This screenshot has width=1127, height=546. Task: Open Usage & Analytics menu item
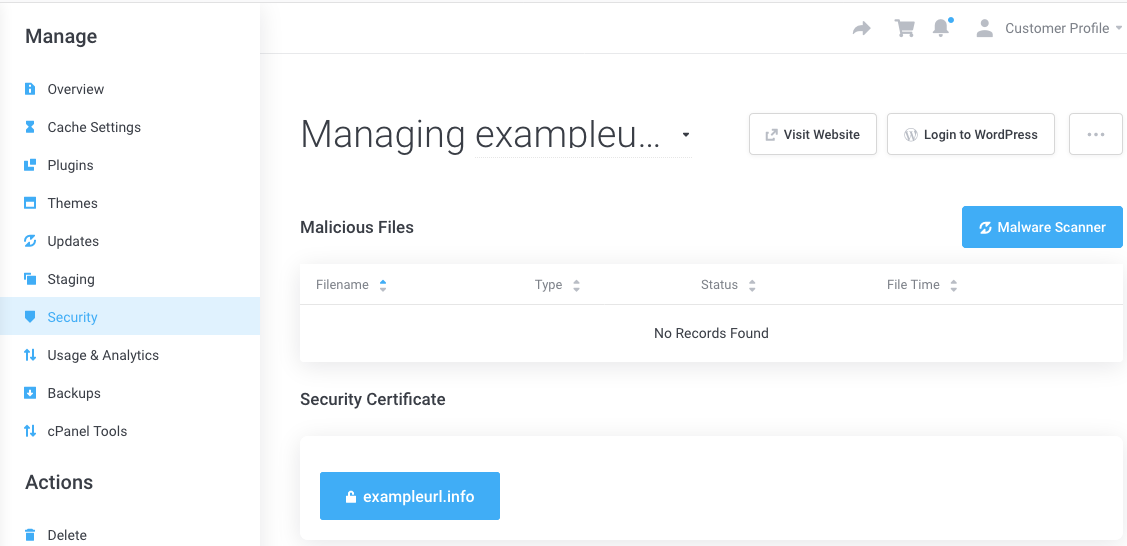103,355
